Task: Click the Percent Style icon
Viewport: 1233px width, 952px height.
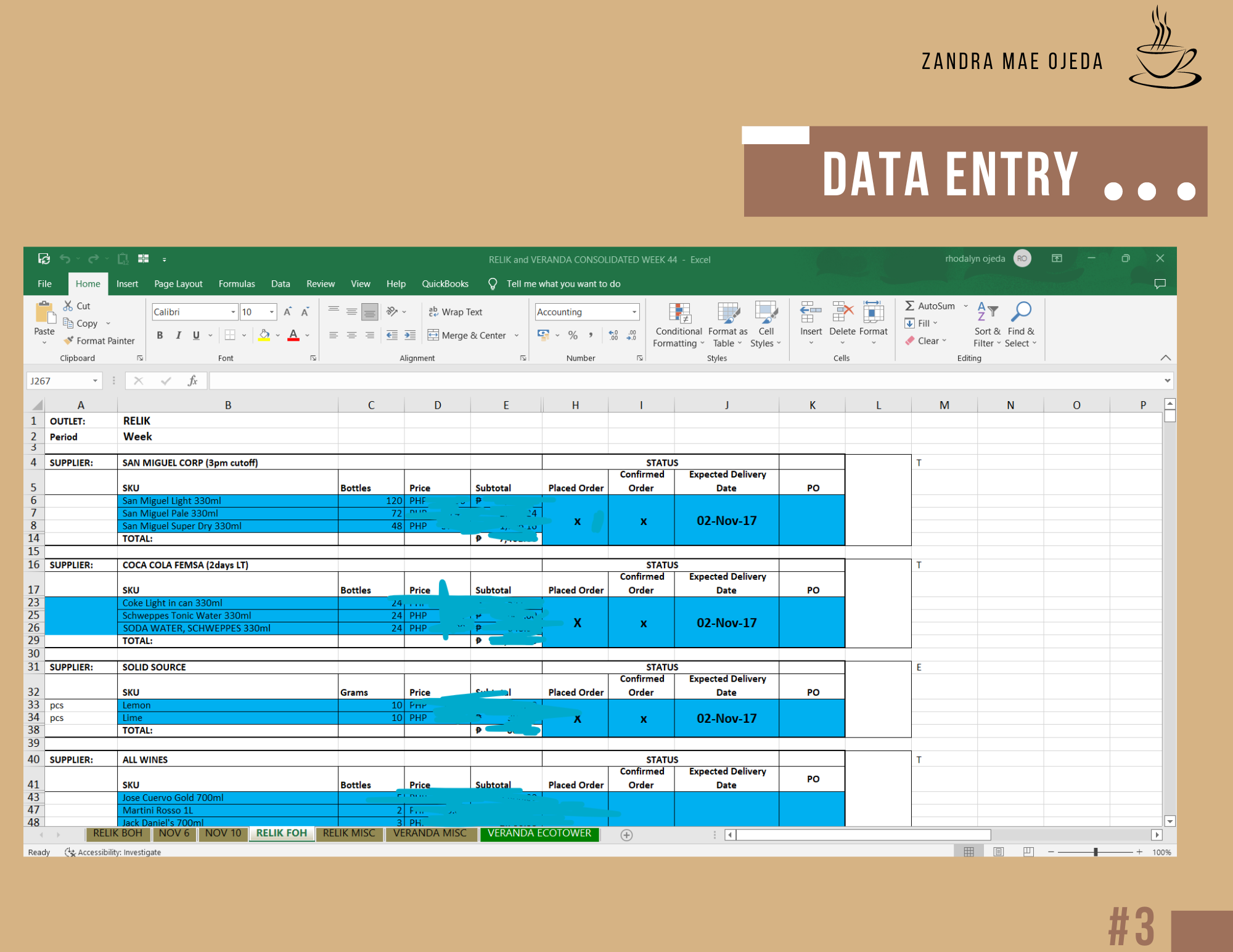Action: tap(573, 335)
